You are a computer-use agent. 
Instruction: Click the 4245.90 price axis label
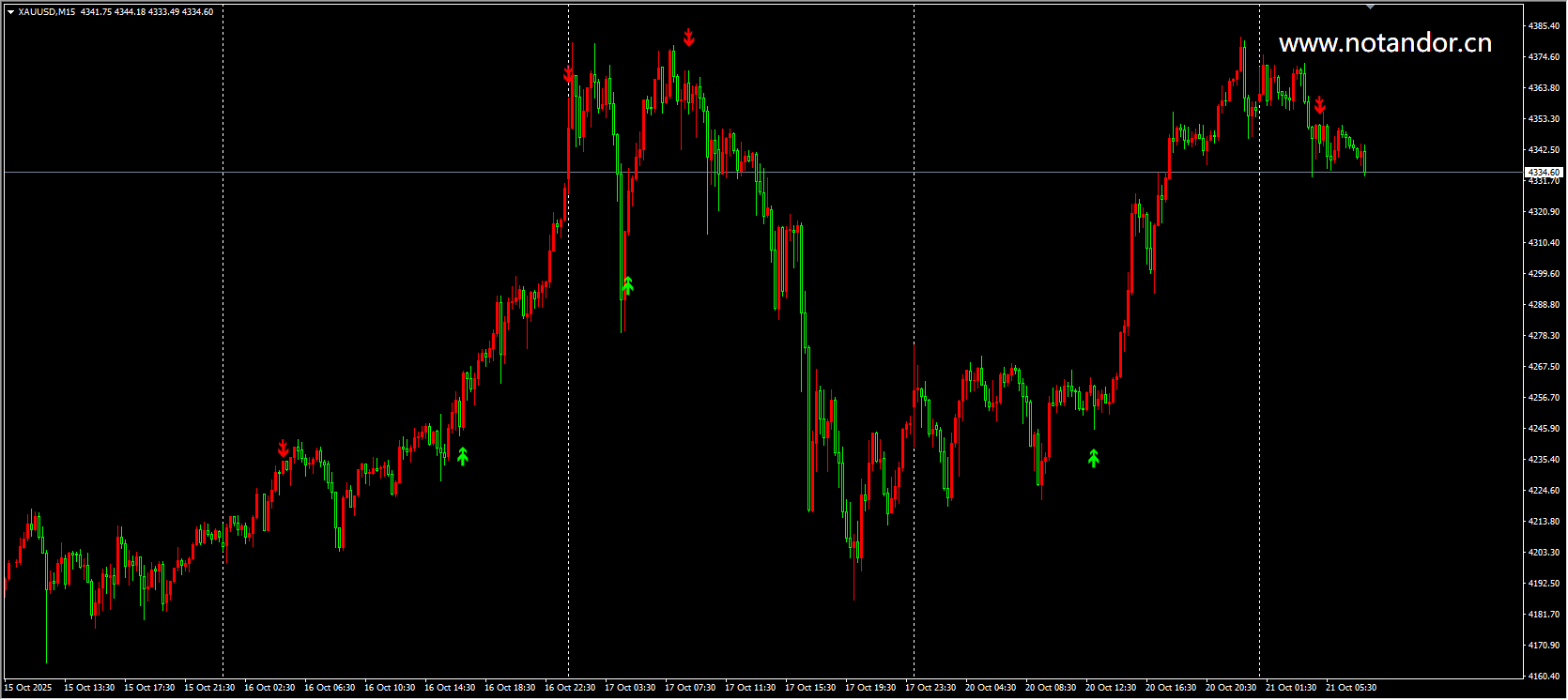point(1545,429)
